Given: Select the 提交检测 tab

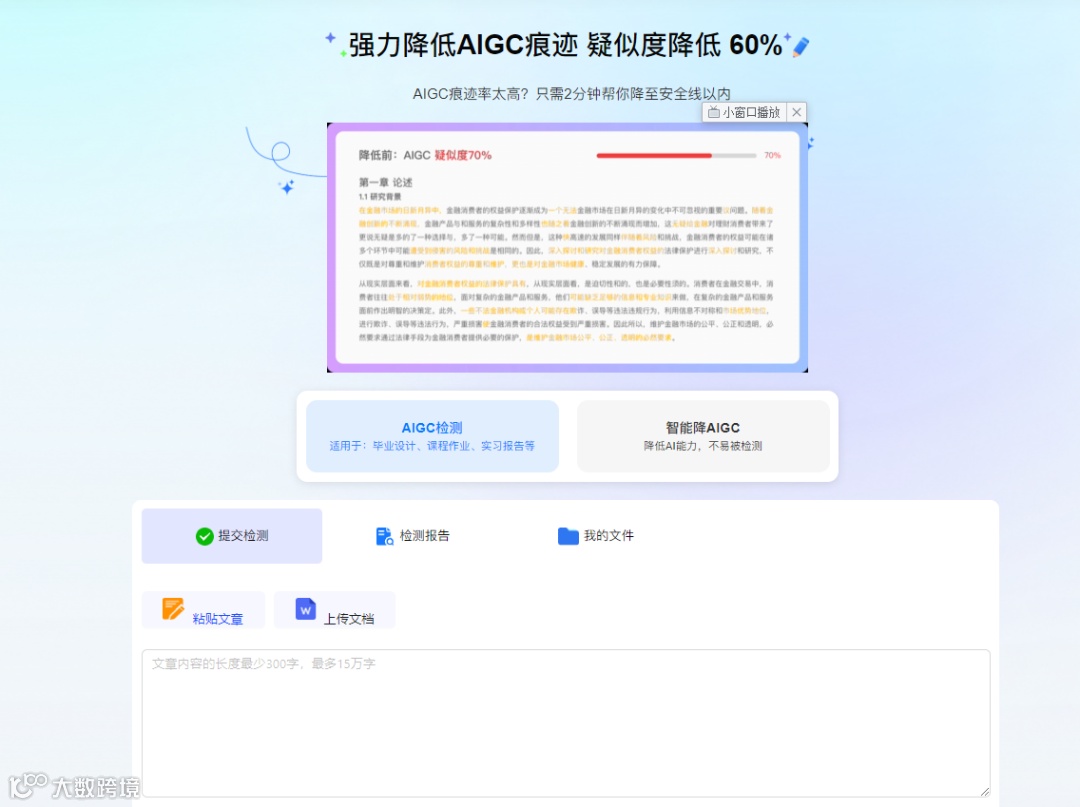Looking at the screenshot, I should [x=231, y=535].
